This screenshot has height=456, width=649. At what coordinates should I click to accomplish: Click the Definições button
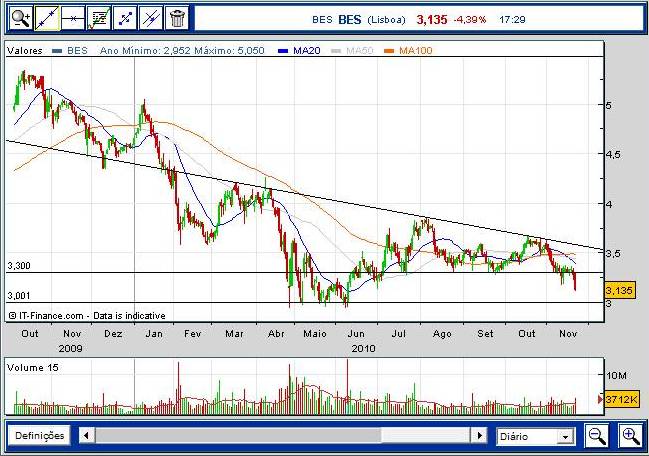pos(39,436)
